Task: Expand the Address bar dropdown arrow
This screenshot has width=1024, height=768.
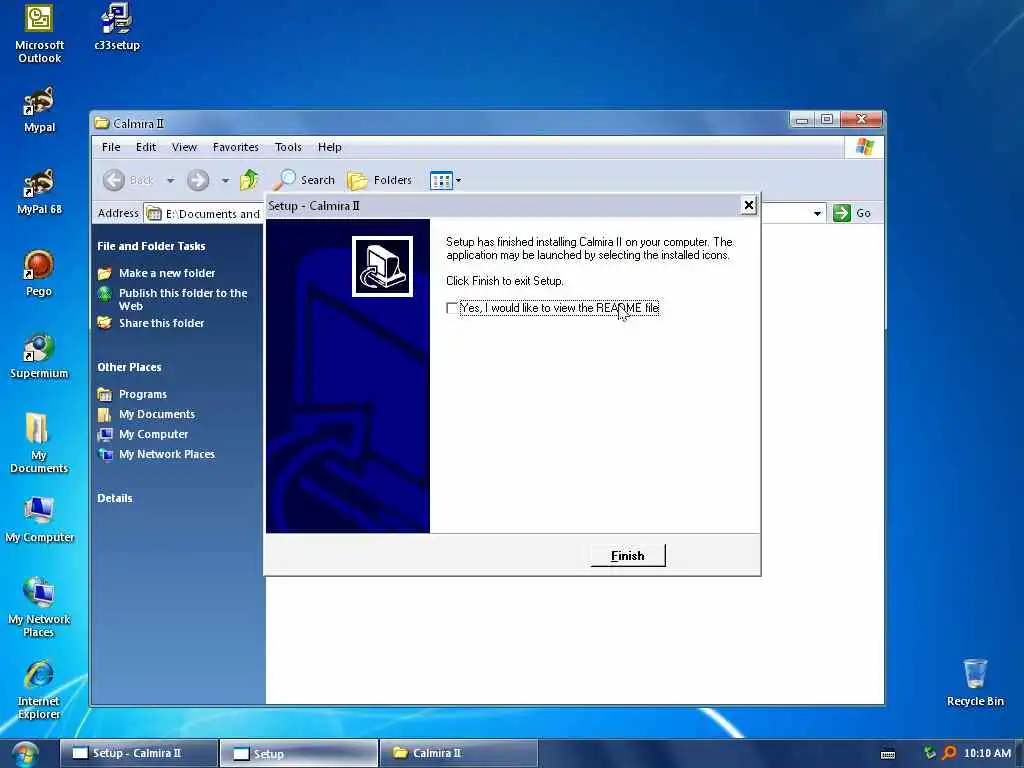Action: [817, 214]
